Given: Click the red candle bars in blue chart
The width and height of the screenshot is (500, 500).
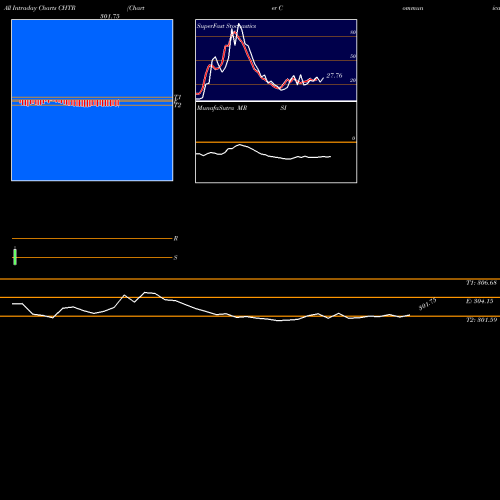Looking at the screenshot, I should click(x=69, y=103).
